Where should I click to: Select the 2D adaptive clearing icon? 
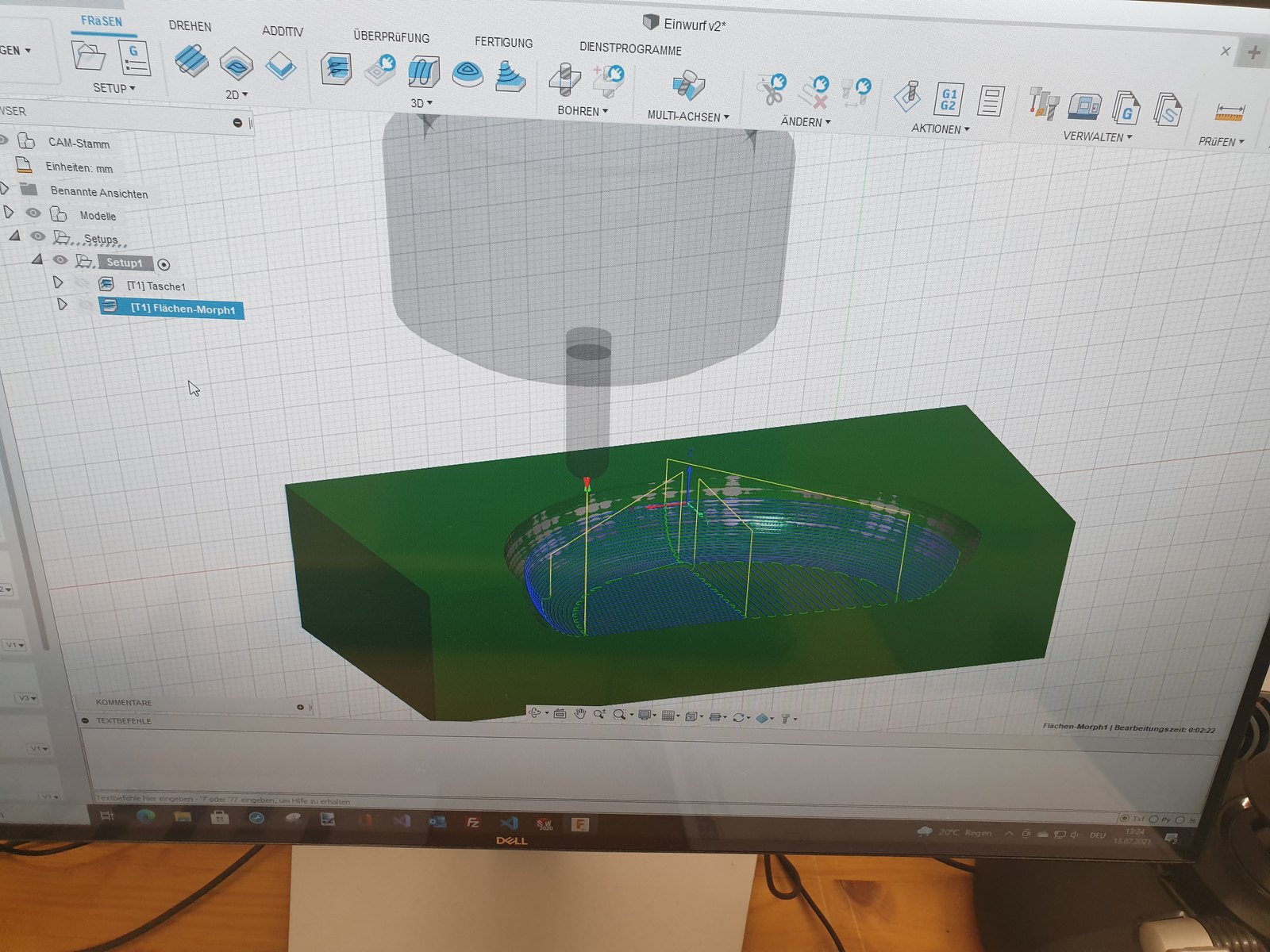[190, 60]
